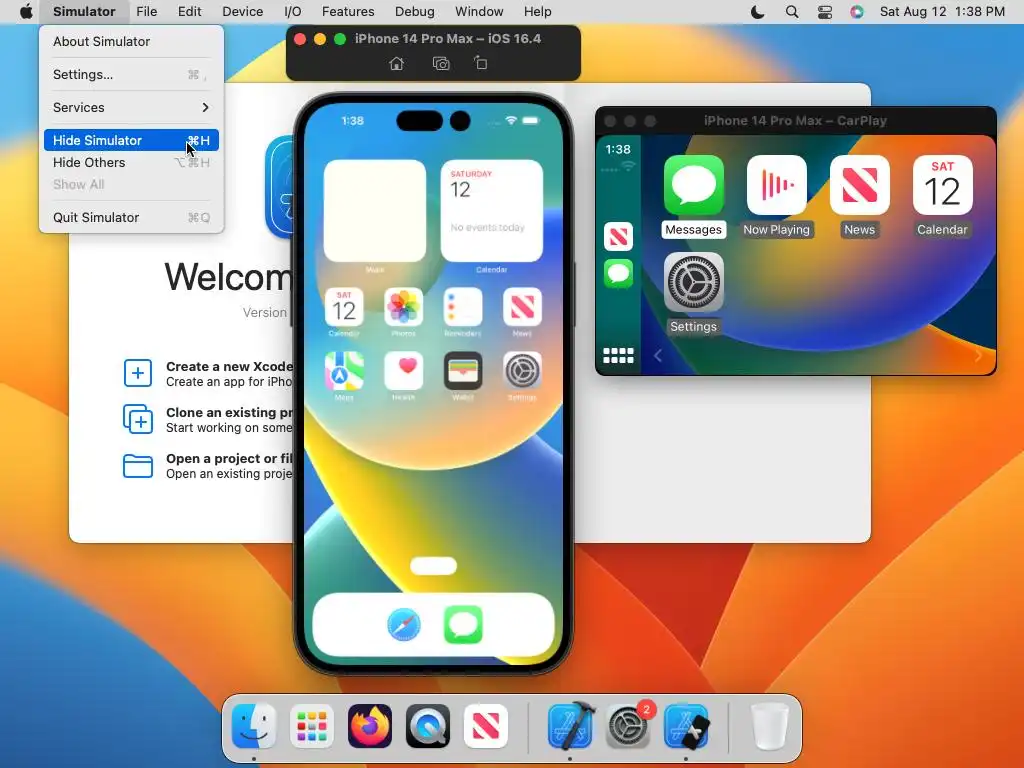Image resolution: width=1024 pixels, height=768 pixels.
Task: Tap the iPhone home screen search pill
Action: 434,566
